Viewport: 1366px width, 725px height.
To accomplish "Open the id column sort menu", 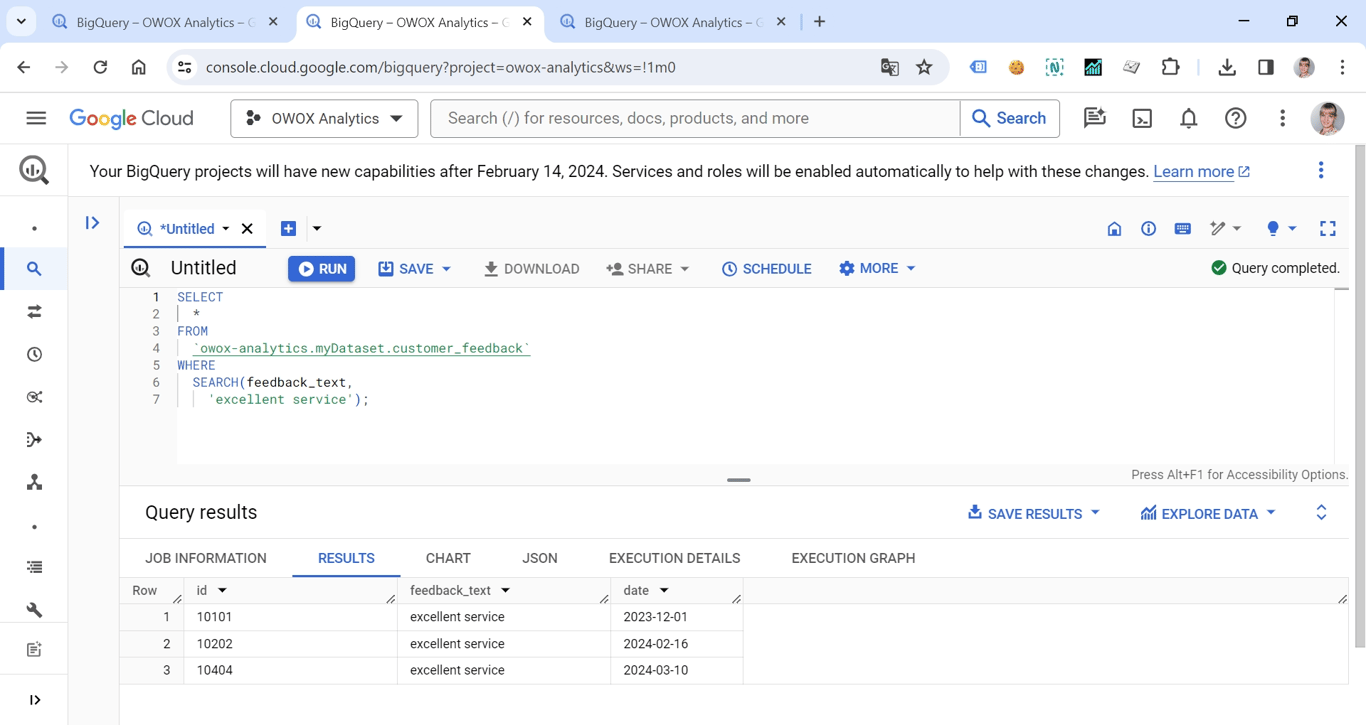I will coord(222,591).
